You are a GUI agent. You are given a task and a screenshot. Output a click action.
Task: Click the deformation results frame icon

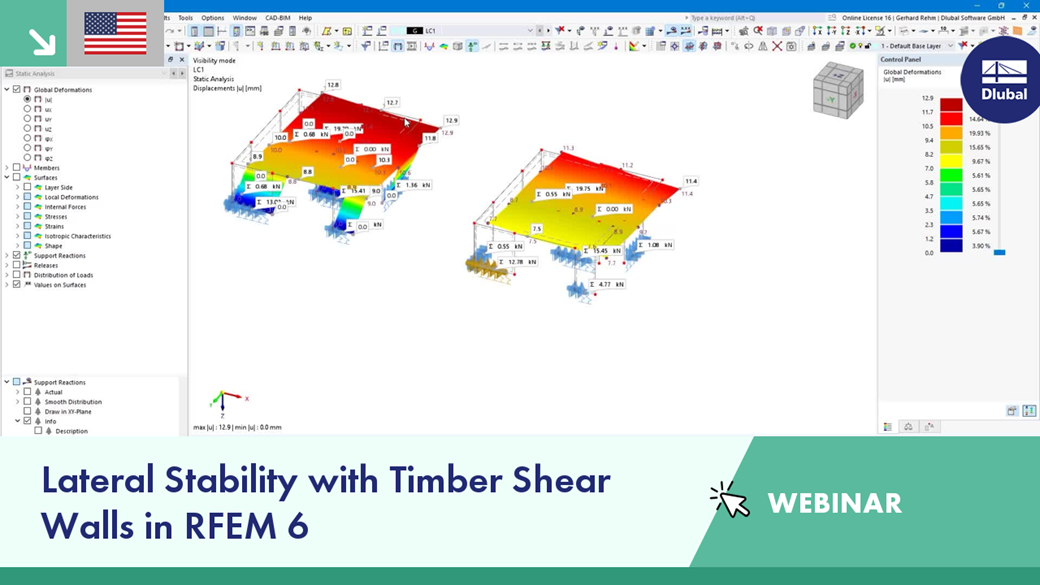pyautogui.click(x=398, y=46)
